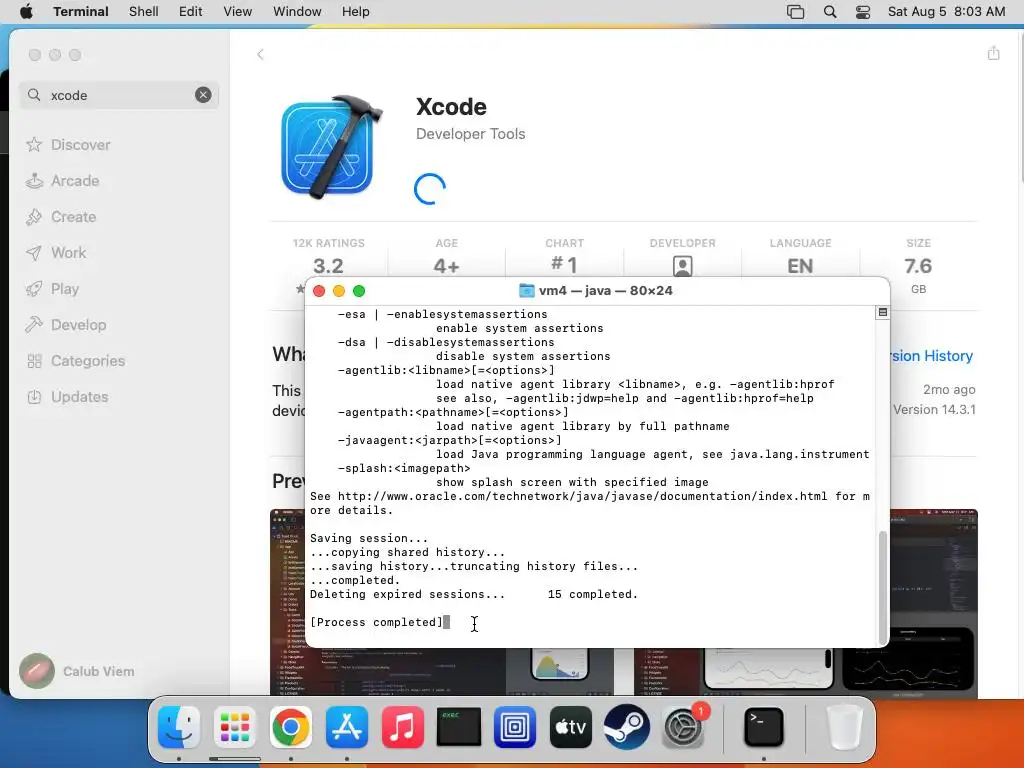Screen dimensions: 1024x768
Task: Open System Settings from the Dock
Action: (683, 727)
